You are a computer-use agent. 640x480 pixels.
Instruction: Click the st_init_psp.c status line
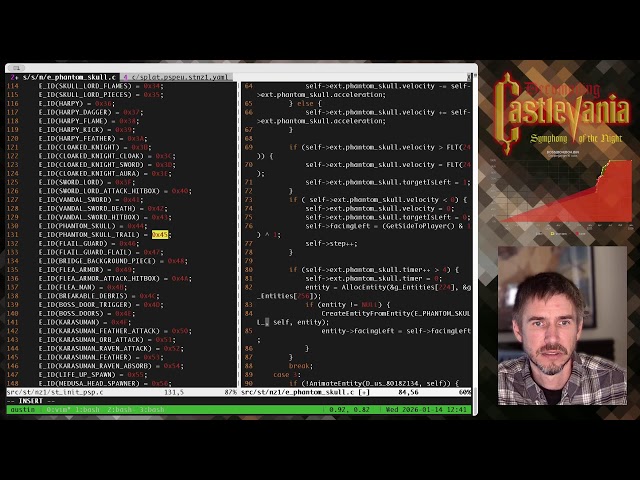[122, 392]
